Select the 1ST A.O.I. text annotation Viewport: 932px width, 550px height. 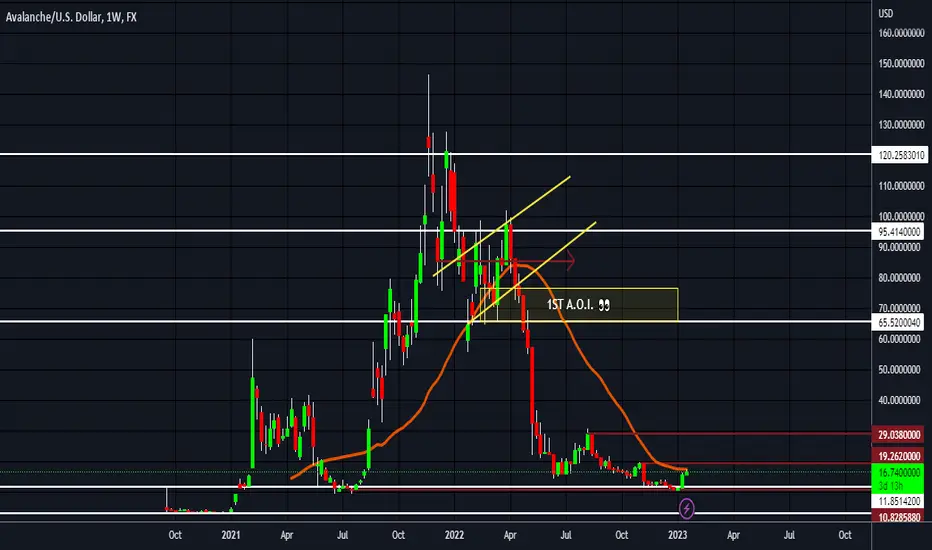point(578,305)
